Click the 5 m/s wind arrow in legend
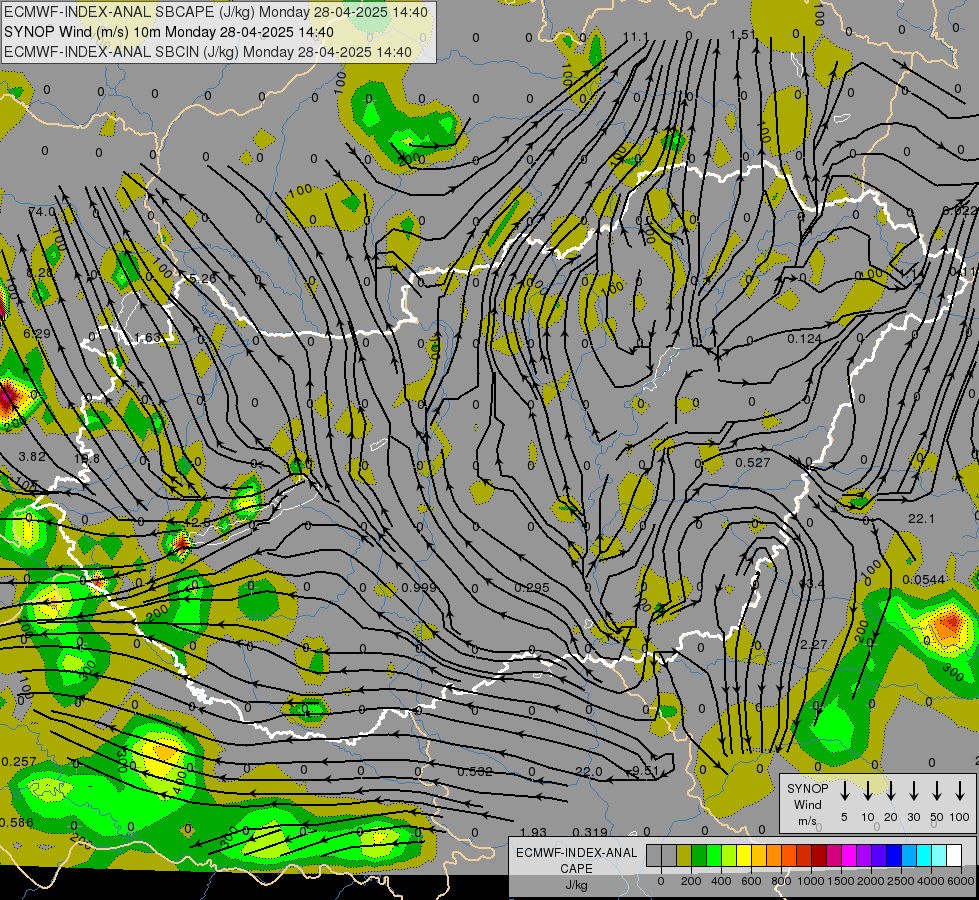The height and width of the screenshot is (900, 979). pos(844,791)
